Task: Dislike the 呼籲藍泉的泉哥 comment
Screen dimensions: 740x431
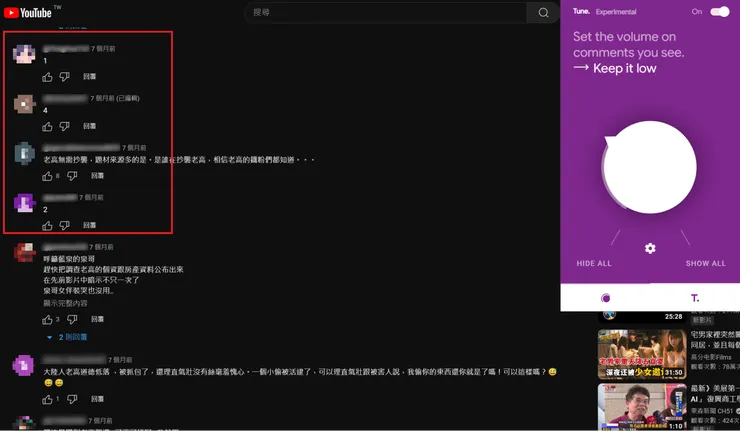Action: (72, 320)
